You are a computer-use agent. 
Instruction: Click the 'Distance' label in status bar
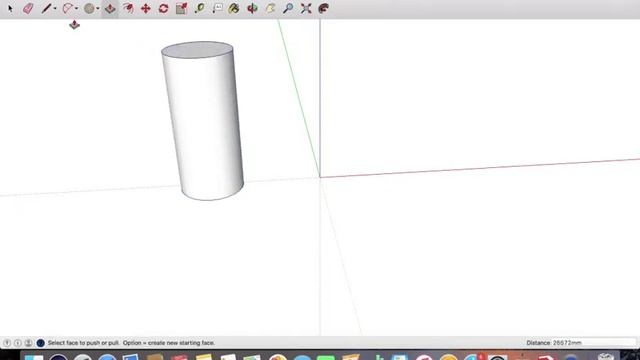pos(538,343)
